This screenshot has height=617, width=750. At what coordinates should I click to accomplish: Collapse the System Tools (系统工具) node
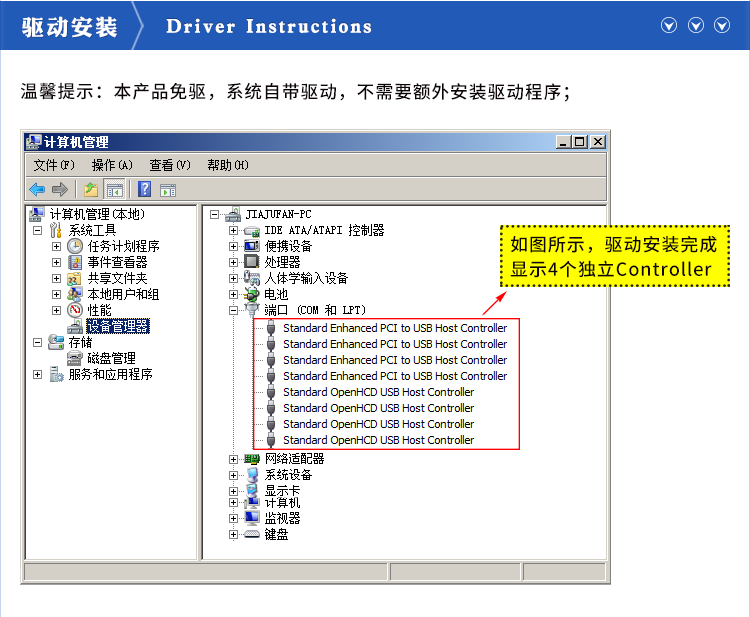coord(38,230)
